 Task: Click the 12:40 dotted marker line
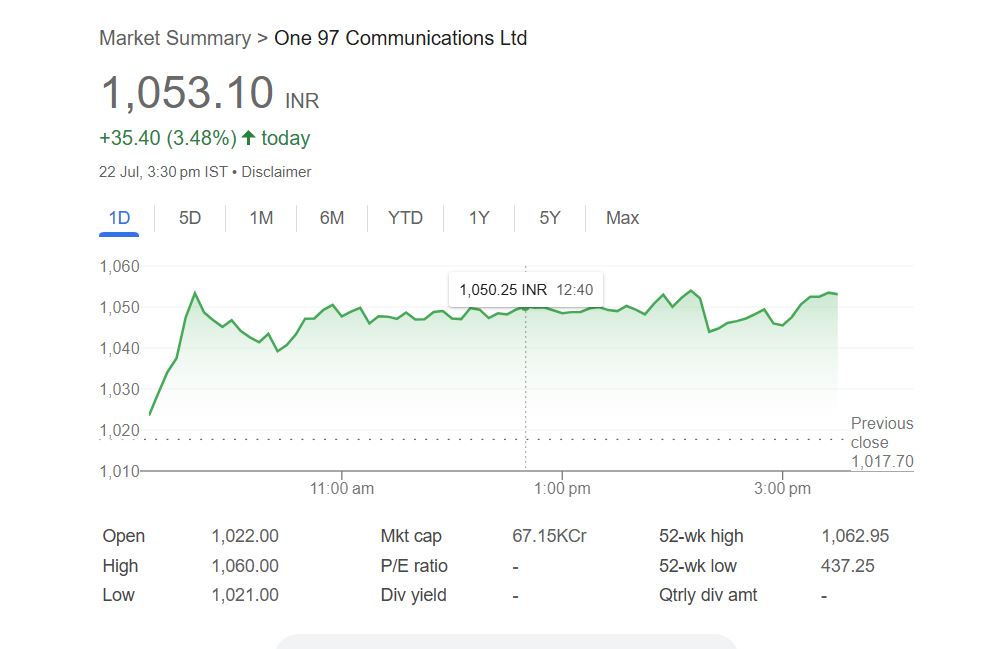[526, 400]
